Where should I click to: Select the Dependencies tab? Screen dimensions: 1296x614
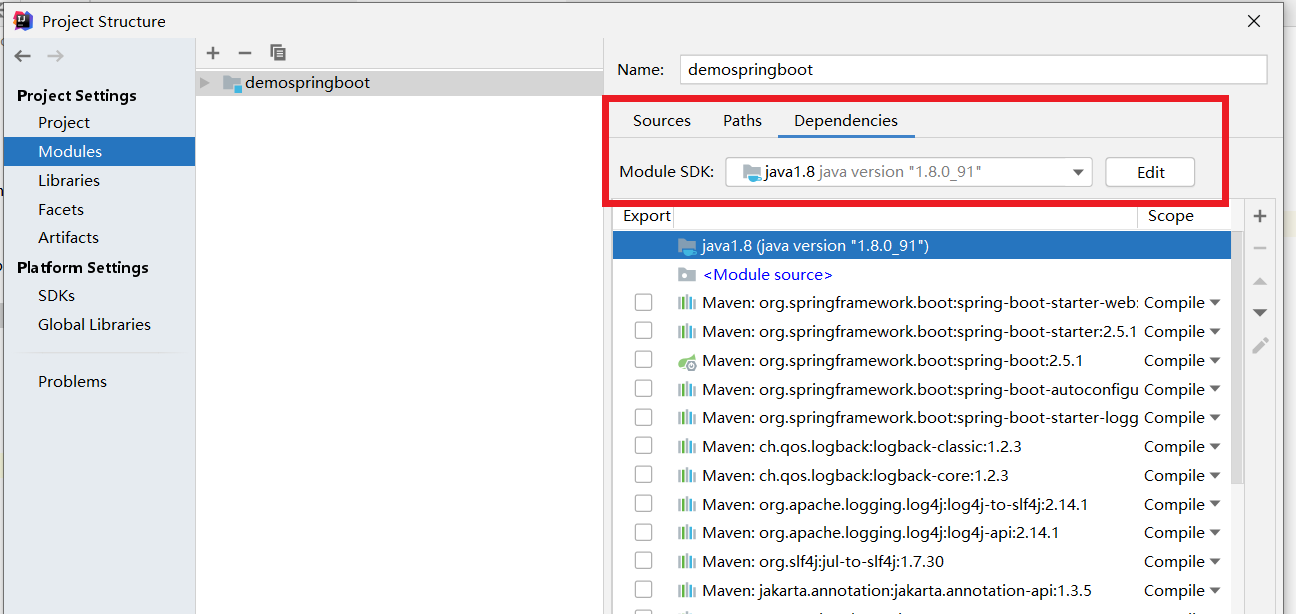[846, 120]
